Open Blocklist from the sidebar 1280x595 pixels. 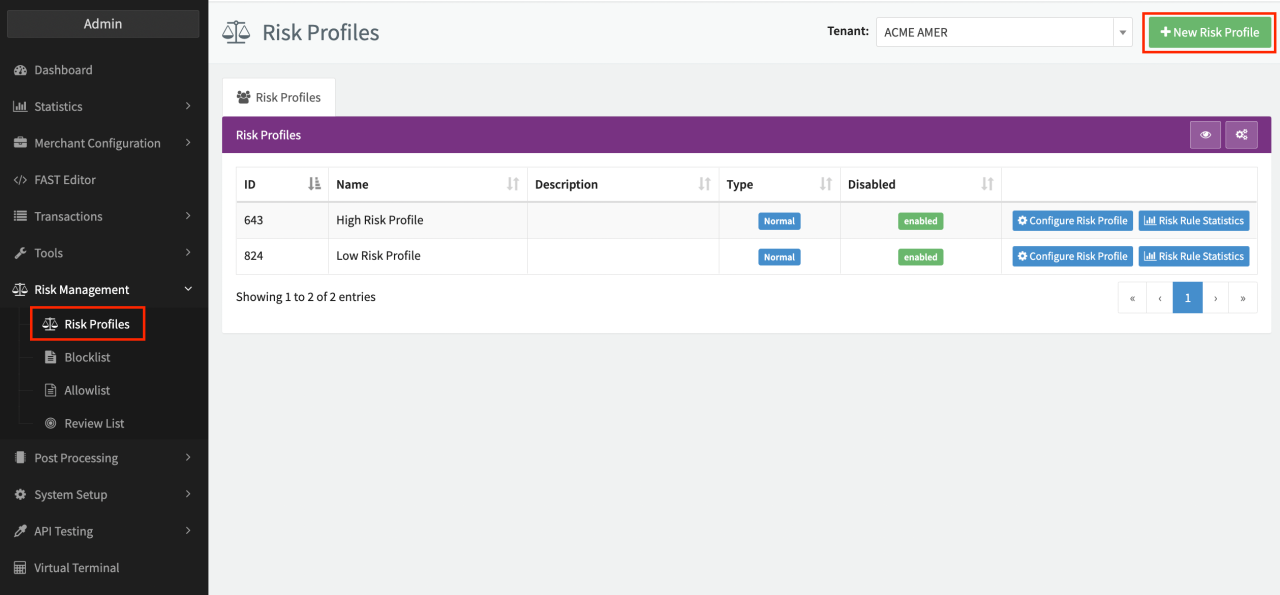pyautogui.click(x=87, y=357)
